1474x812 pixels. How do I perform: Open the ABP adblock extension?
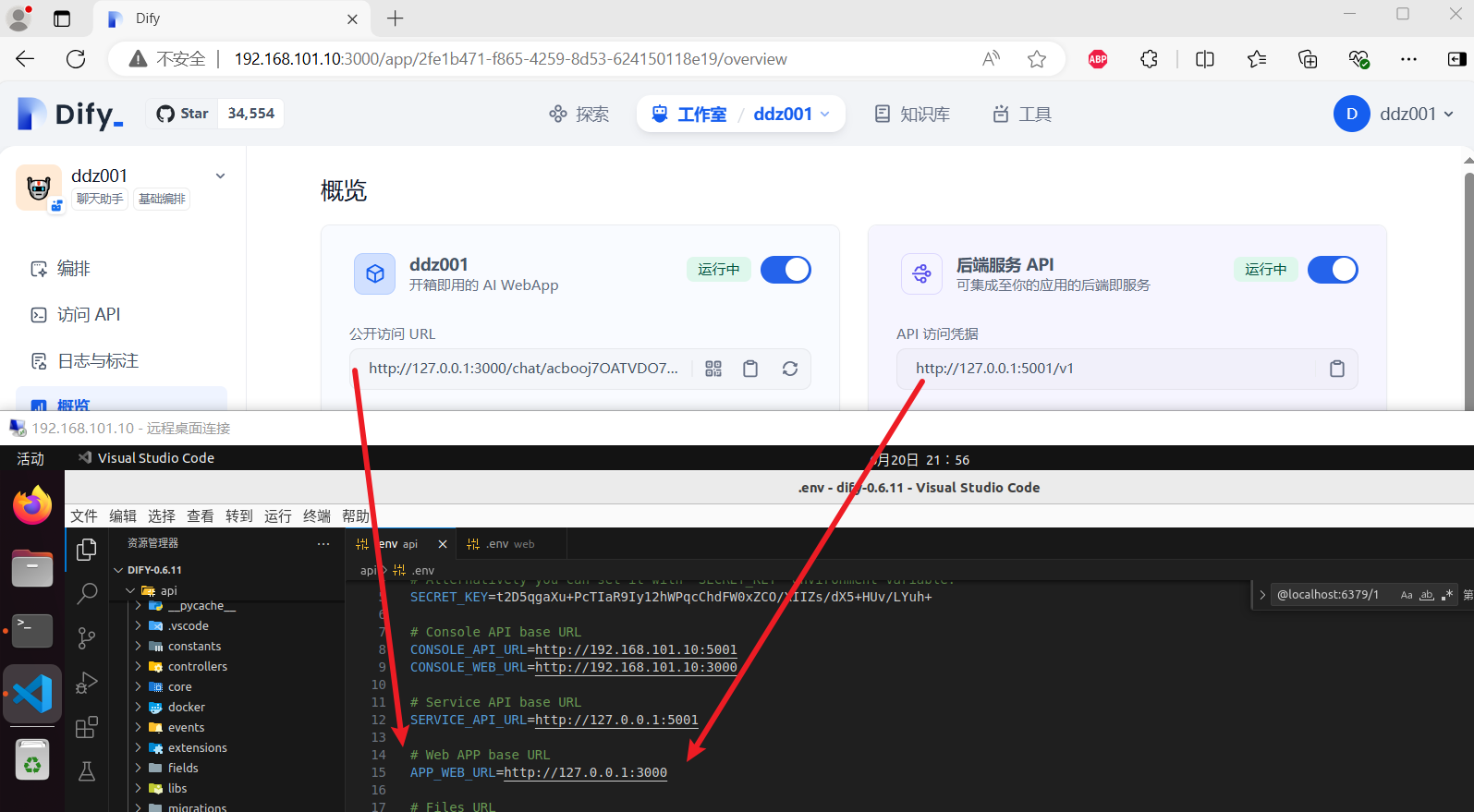[1098, 59]
